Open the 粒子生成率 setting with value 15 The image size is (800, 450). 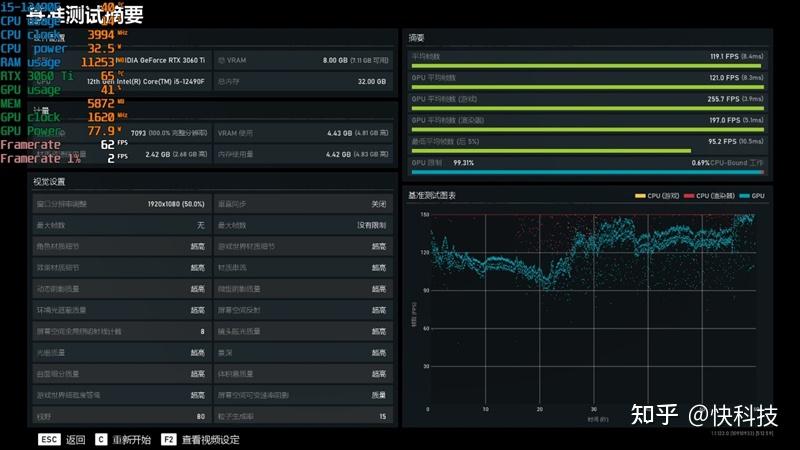pos(303,416)
